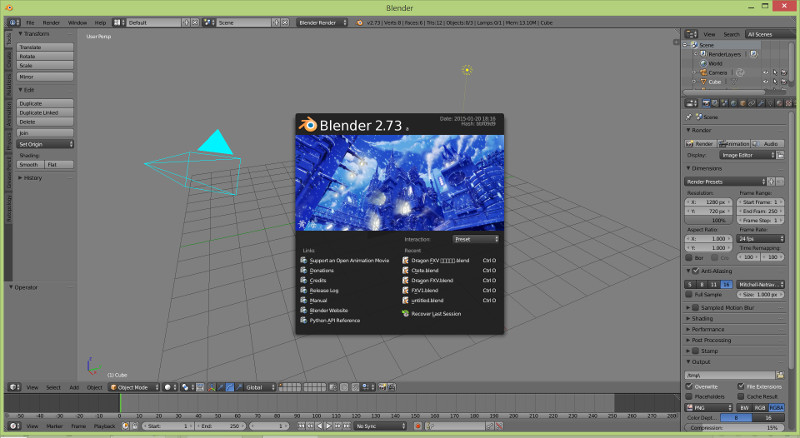Expand the Shading panel
800x438 pixels.
tap(702, 319)
